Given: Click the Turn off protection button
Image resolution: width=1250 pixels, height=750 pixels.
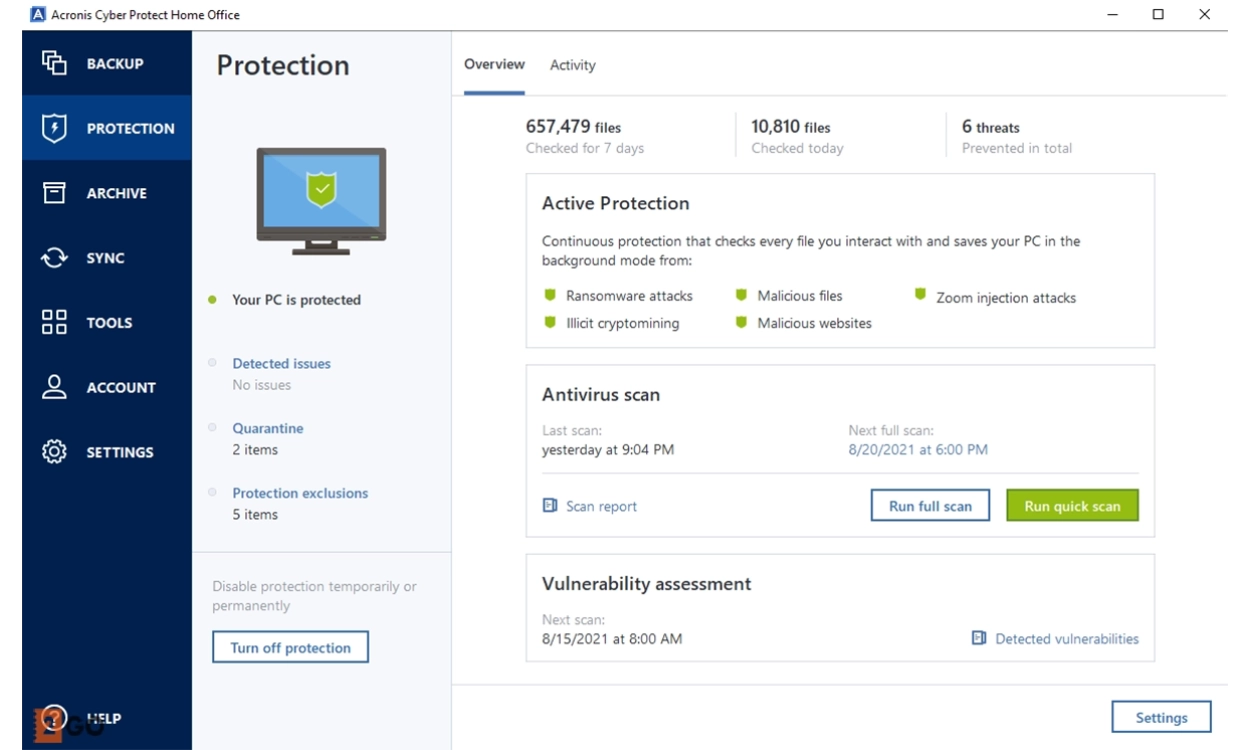Looking at the screenshot, I should pyautogui.click(x=290, y=648).
